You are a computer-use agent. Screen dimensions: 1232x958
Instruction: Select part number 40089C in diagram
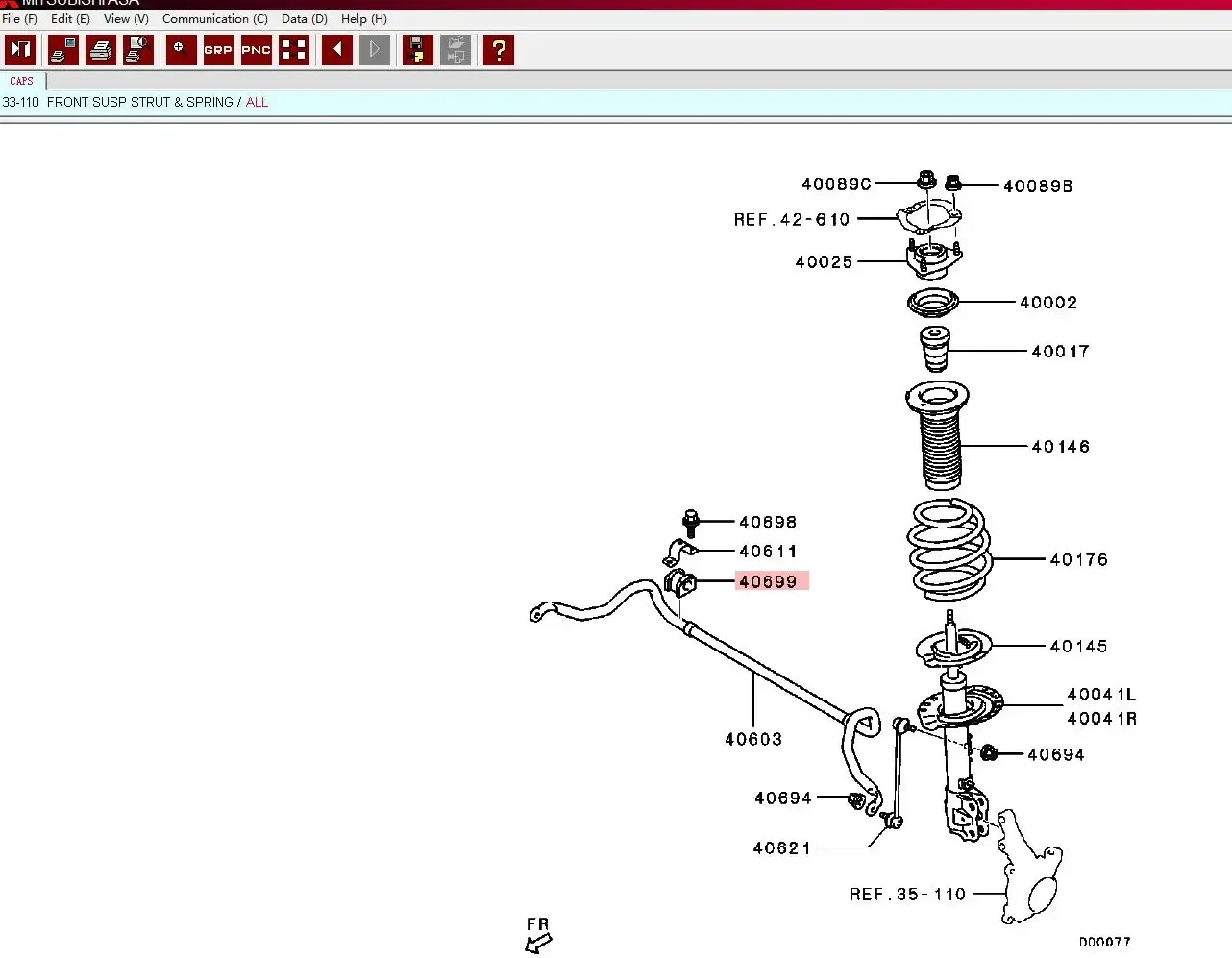pyautogui.click(x=836, y=184)
